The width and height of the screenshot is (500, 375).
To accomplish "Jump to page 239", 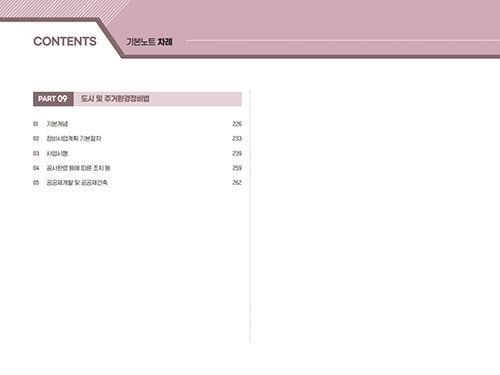I will click(x=237, y=153).
